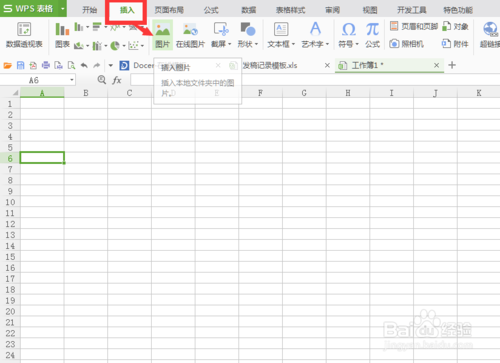This screenshot has height=363, width=500.
Task: Switch to the 开发工具 ribbon tab
Action: point(412,10)
